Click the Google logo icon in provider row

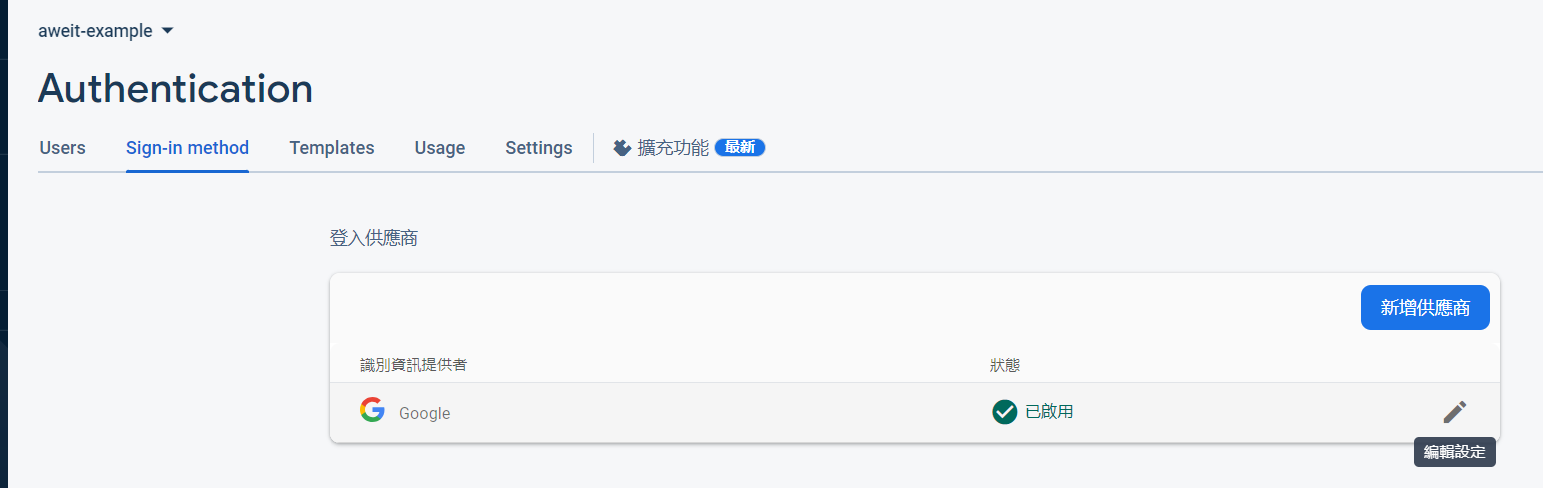(x=373, y=410)
